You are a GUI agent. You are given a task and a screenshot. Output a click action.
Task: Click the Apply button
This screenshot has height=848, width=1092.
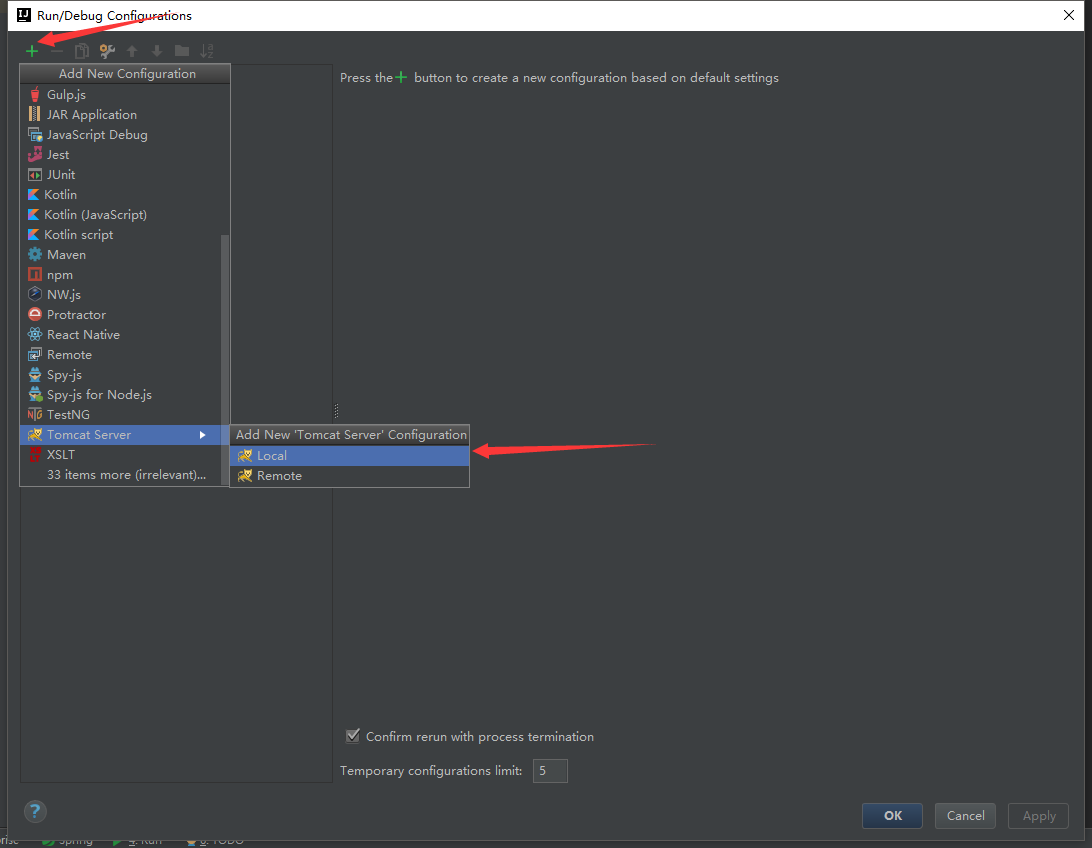[1038, 816]
